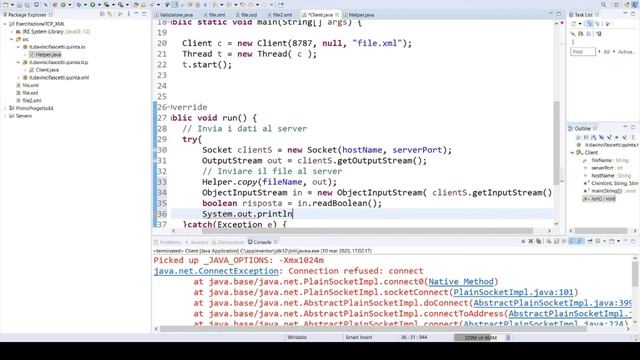The image size is (640, 360).
Task: Collapse the Client class in Outline
Action: pyautogui.click(x=572, y=152)
